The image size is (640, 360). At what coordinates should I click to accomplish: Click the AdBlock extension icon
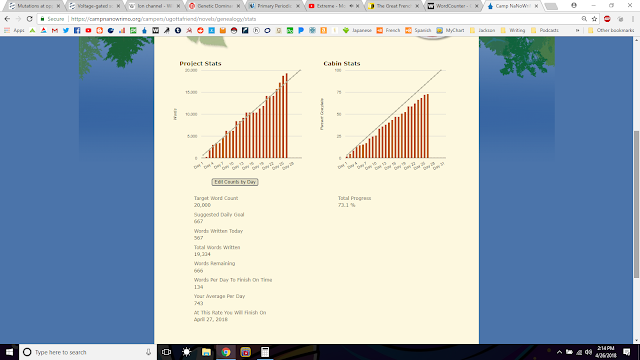coord(607,19)
